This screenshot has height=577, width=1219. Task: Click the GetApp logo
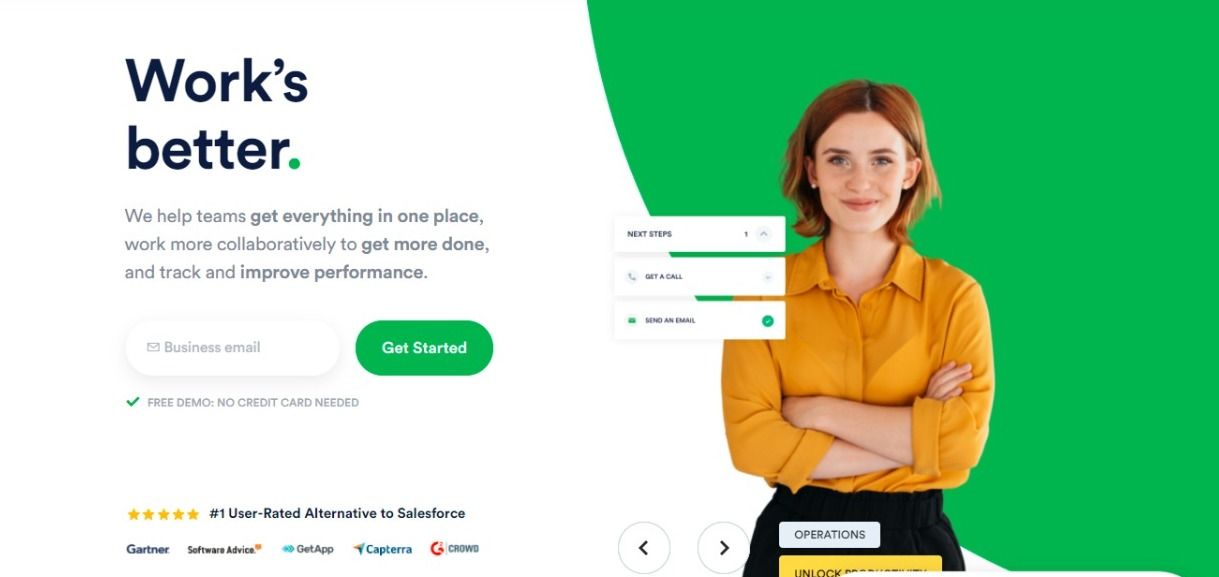tap(307, 549)
